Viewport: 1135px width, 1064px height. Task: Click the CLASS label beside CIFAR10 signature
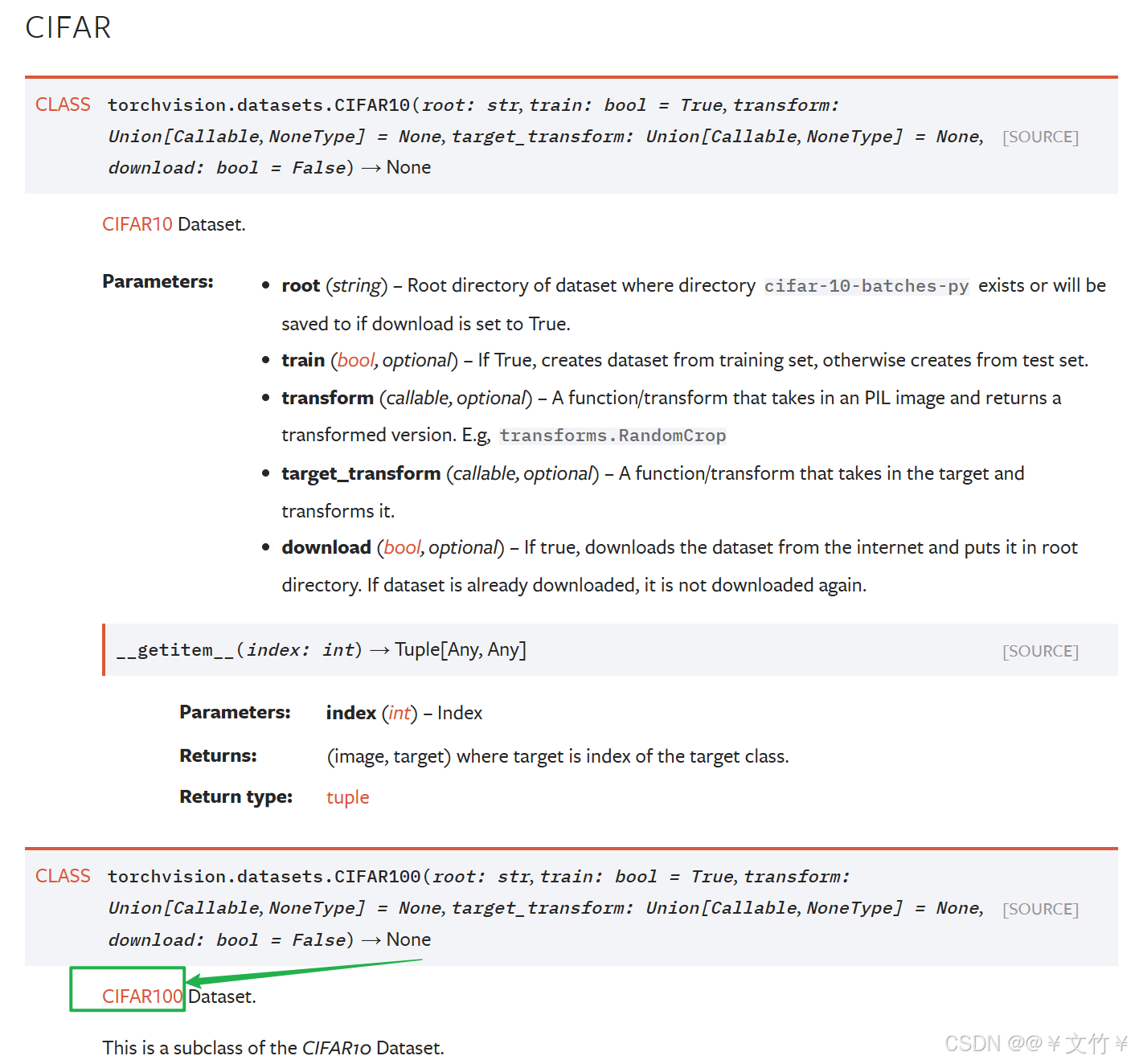pyautogui.click(x=63, y=104)
